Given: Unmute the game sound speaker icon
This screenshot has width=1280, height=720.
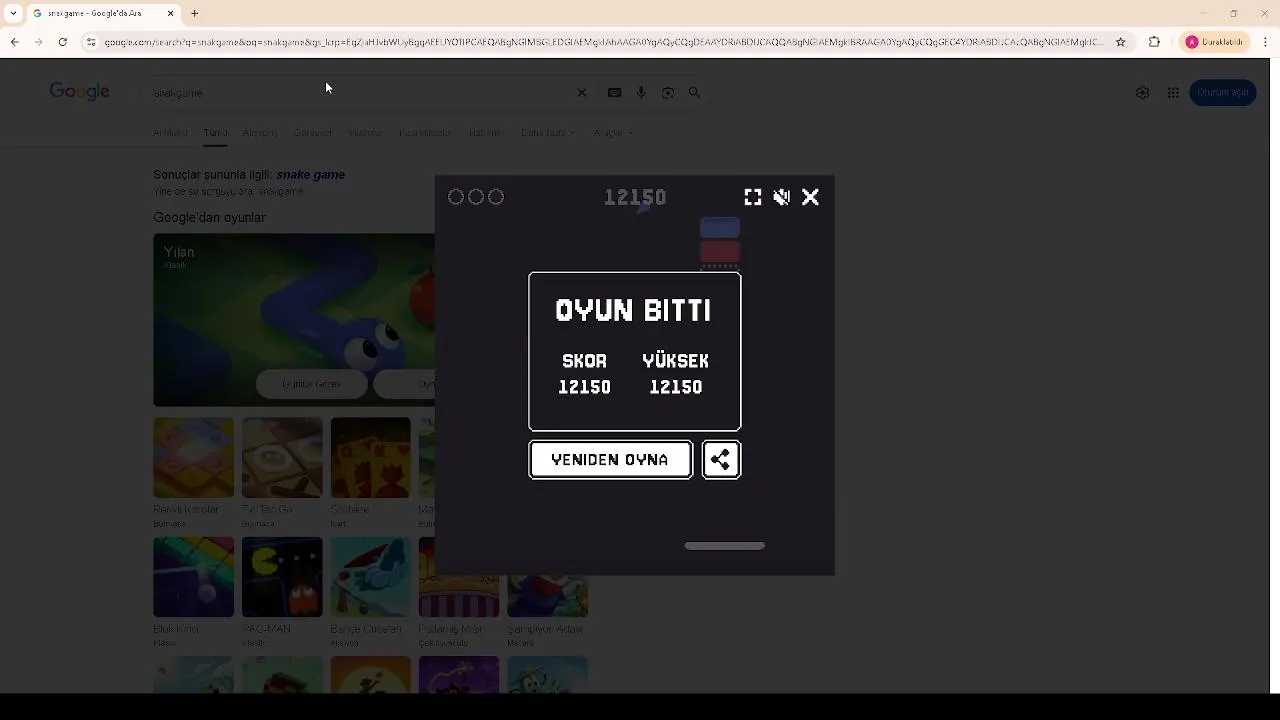Looking at the screenshot, I should 782,197.
